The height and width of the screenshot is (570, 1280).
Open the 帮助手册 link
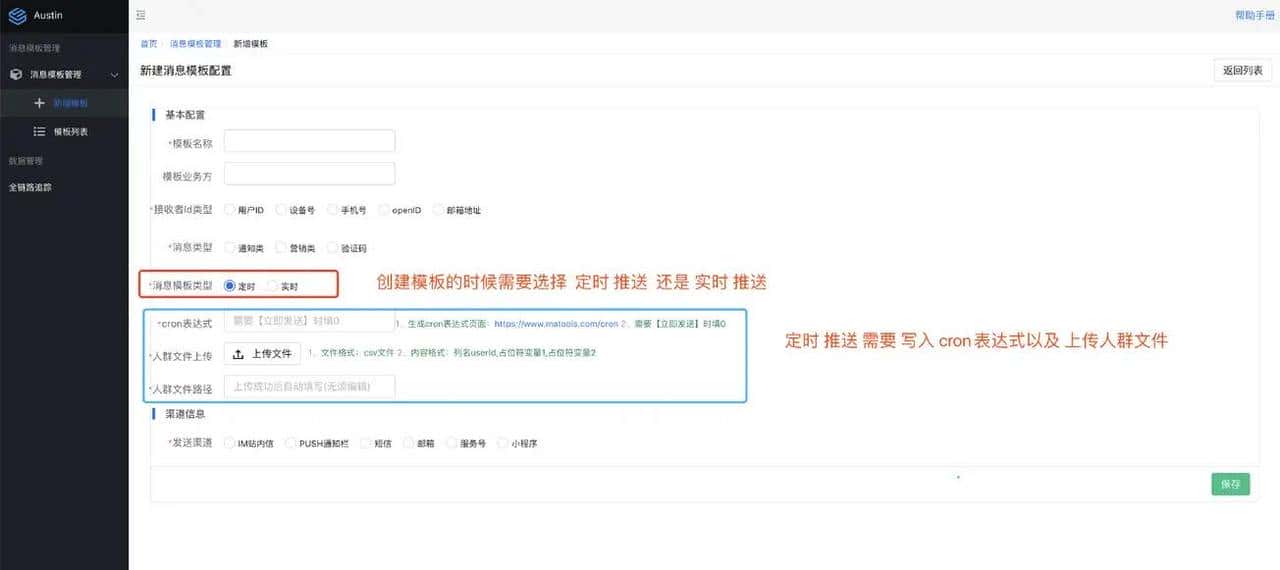point(1255,15)
